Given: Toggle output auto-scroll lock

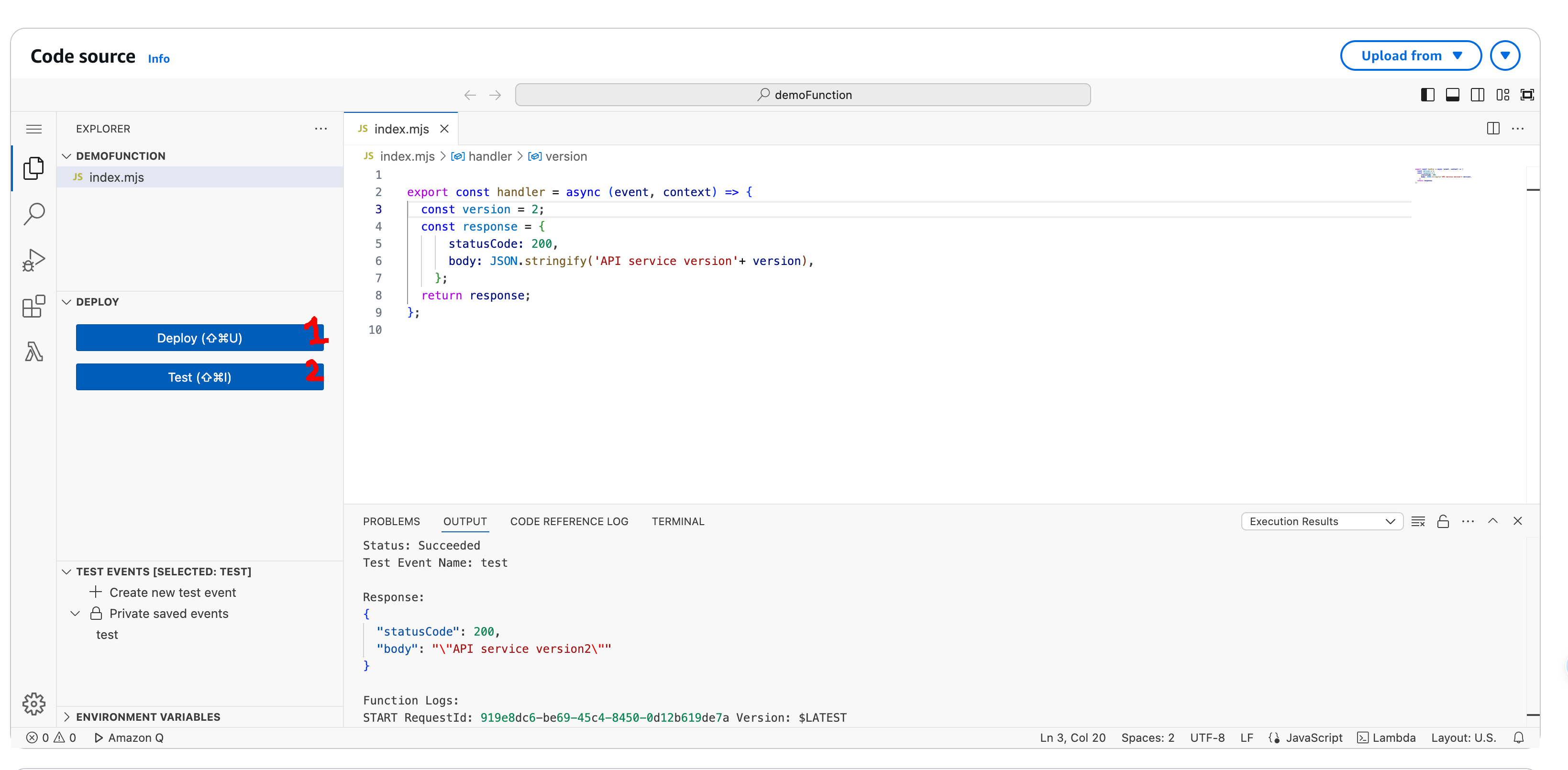Looking at the screenshot, I should [x=1443, y=521].
